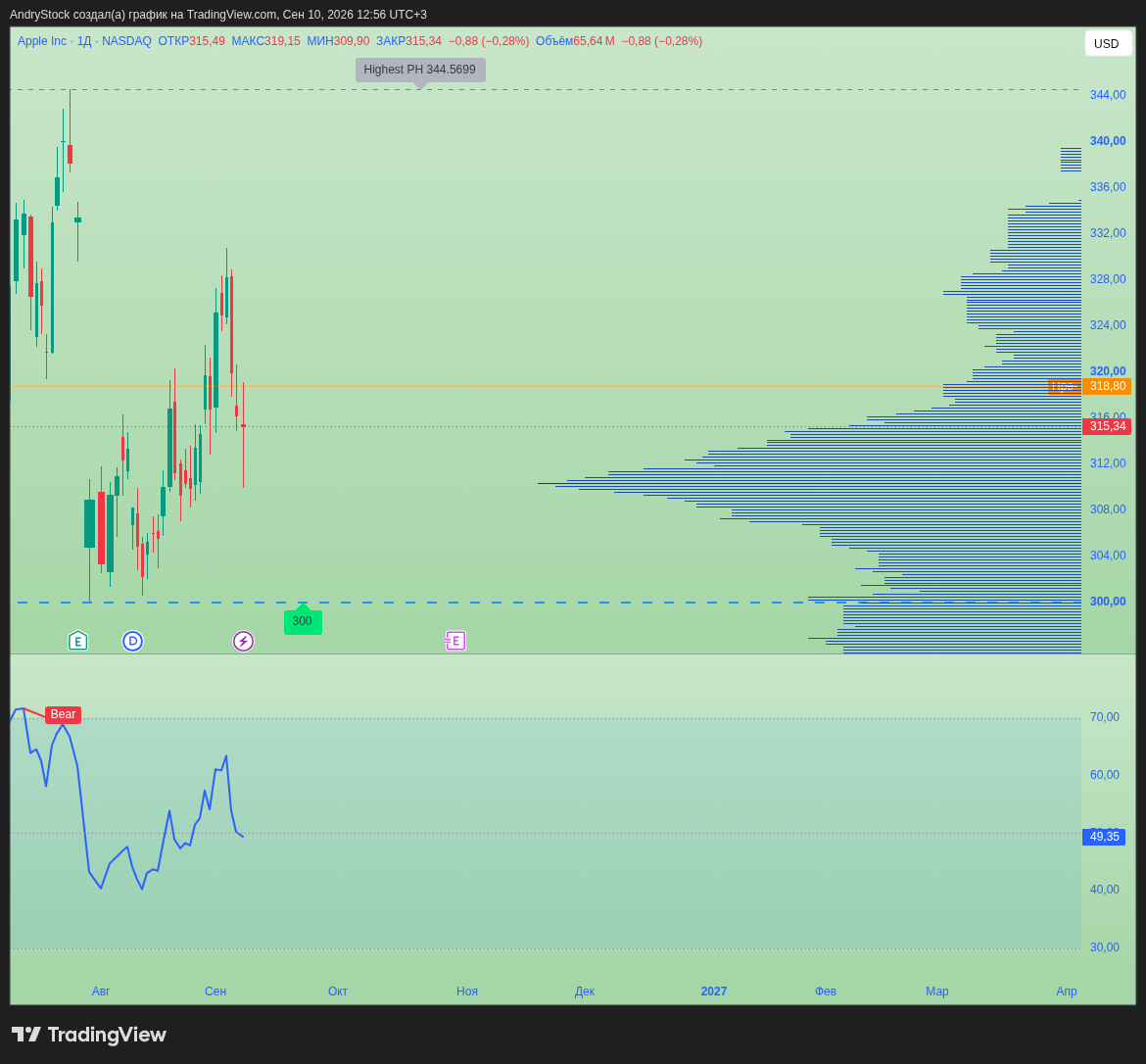Image resolution: width=1146 pixels, height=1064 pixels.
Task: Select the pink future earnings E icon
Action: tap(454, 642)
